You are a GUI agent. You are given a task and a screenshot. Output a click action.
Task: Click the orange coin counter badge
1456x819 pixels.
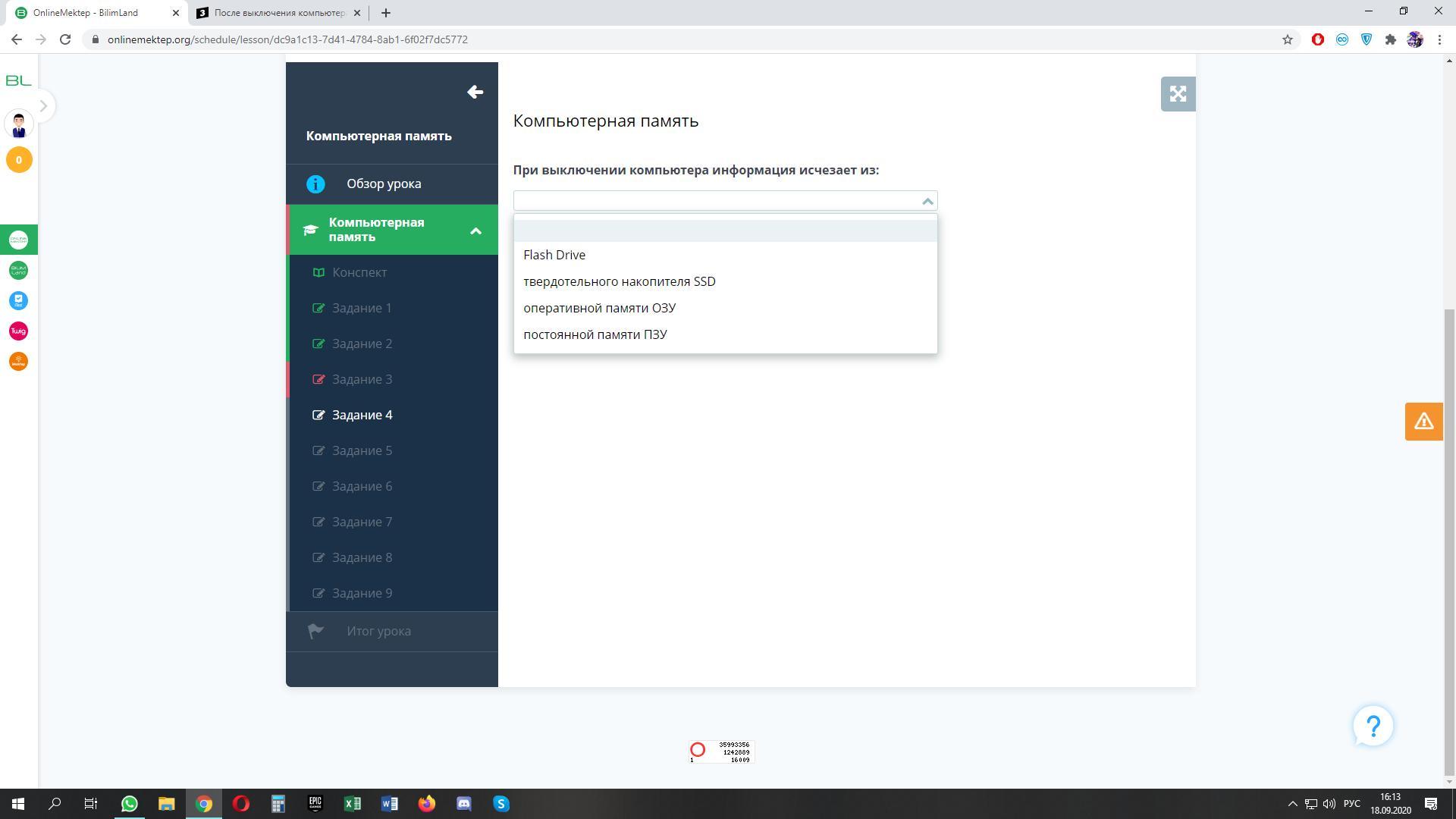coord(19,160)
